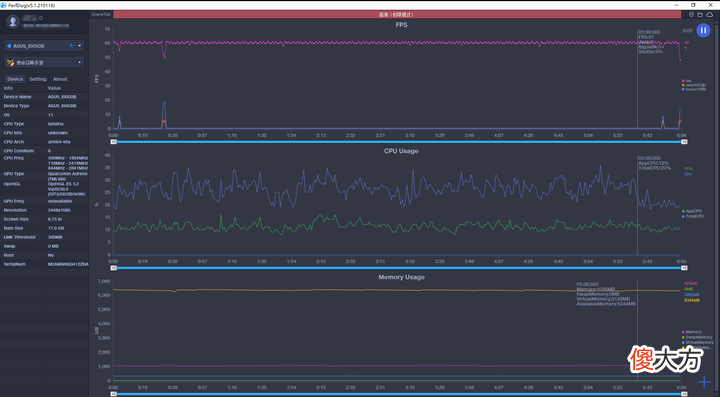Click CPU Usage range slider right handle
The image size is (720, 397).
684,268
